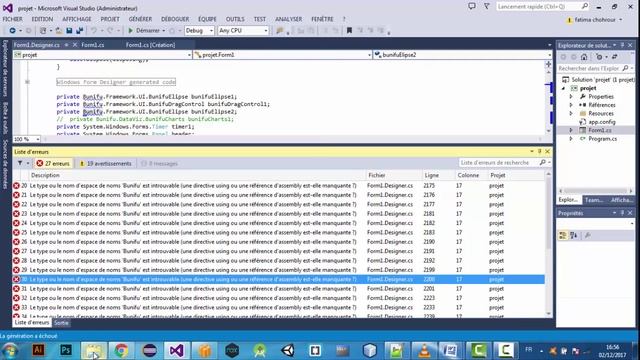Open the FICHIER menu
The width and height of the screenshot is (640, 360).
(13, 19)
